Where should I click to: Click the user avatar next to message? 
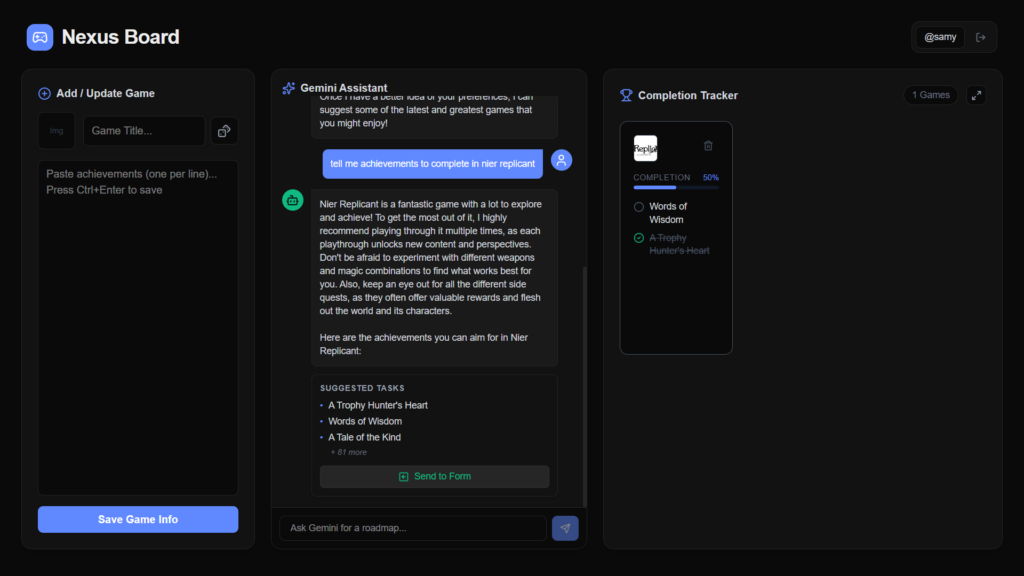(x=561, y=160)
